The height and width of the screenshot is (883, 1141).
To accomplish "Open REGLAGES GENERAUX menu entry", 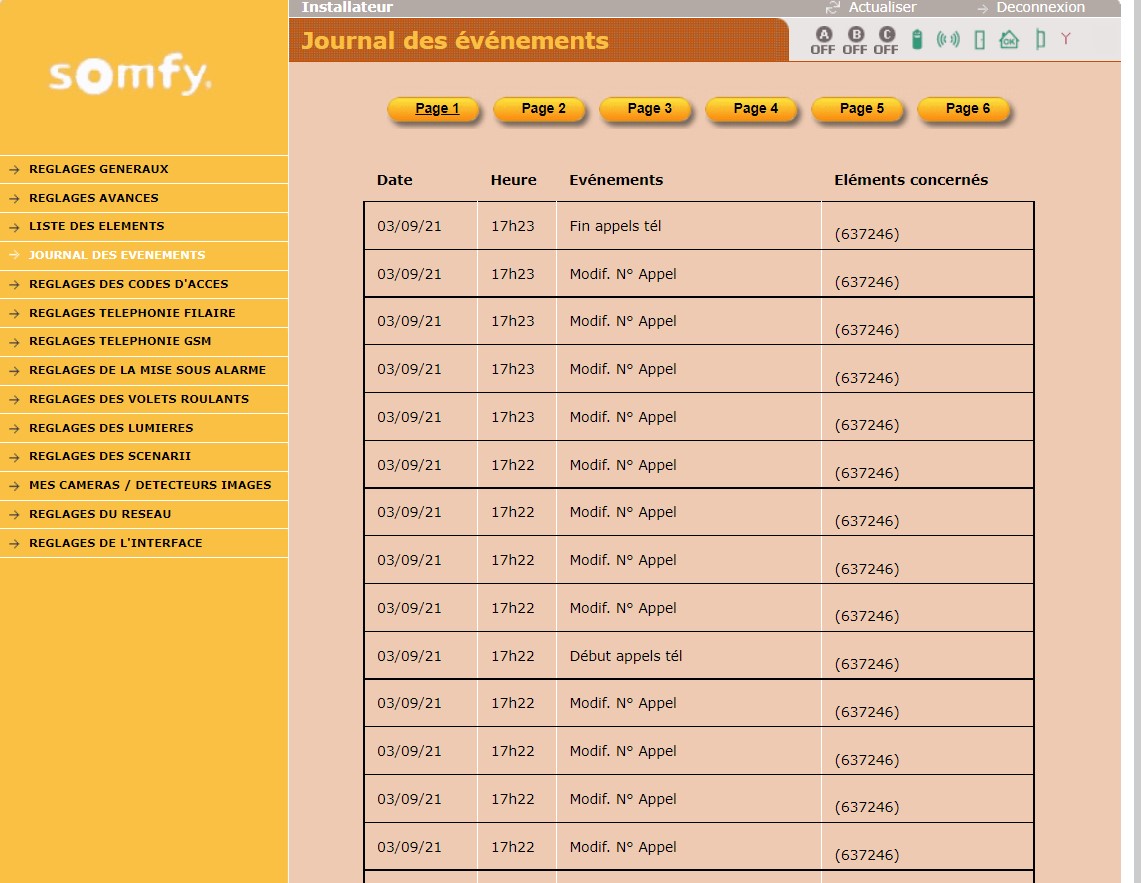I will pos(99,169).
